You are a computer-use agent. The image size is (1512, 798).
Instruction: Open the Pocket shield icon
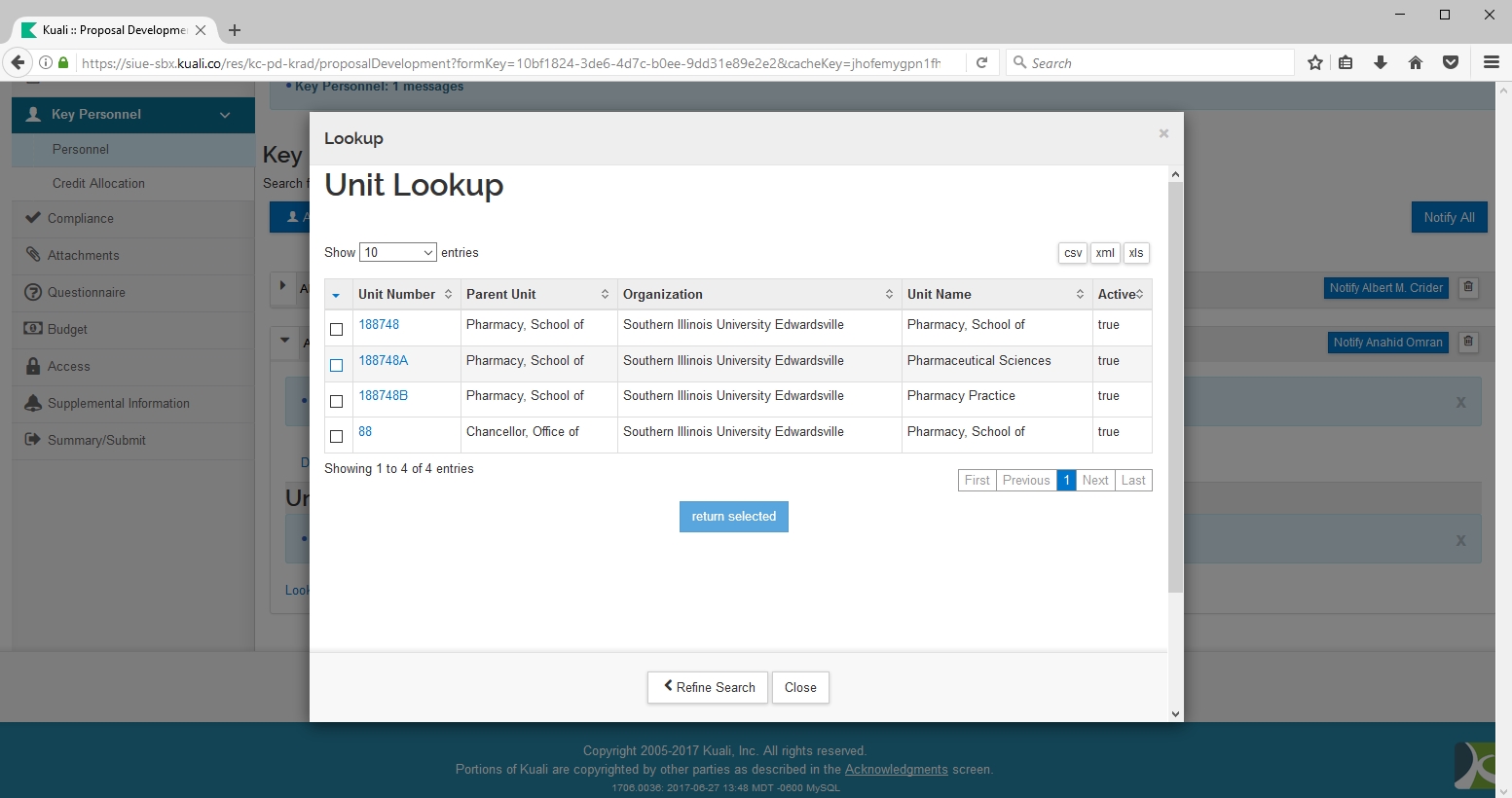pos(1451,62)
